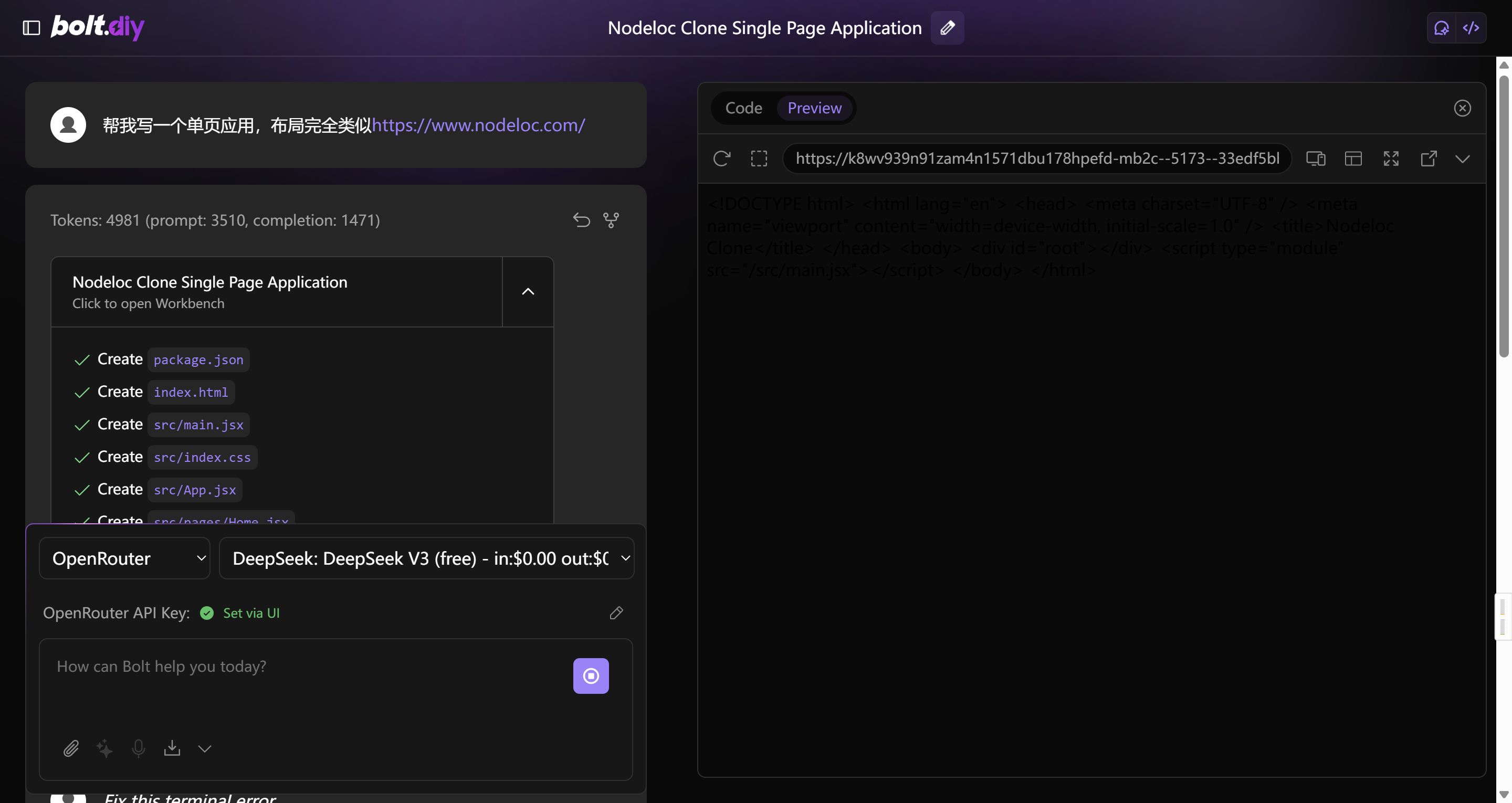Click the 'Set via UI' status text
Image resolution: width=1512 pixels, height=803 pixels.
coord(251,613)
